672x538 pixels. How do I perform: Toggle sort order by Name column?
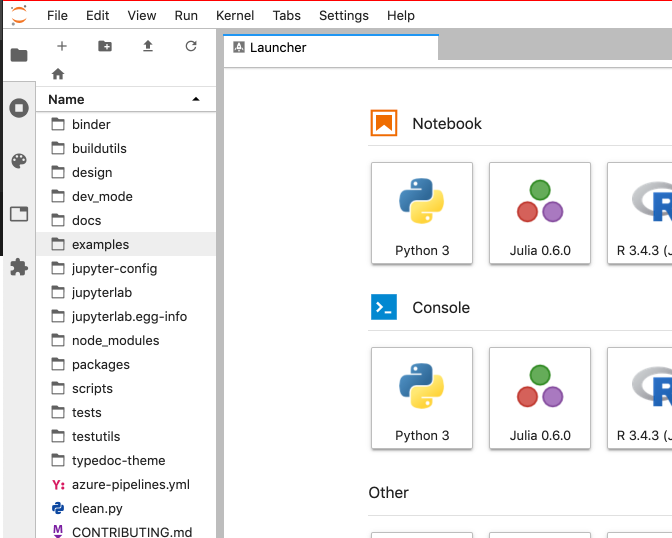click(x=126, y=99)
